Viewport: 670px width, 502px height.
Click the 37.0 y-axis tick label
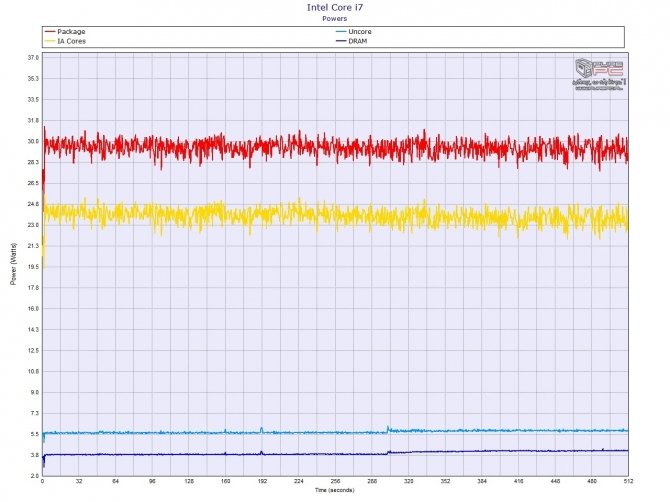33,58
